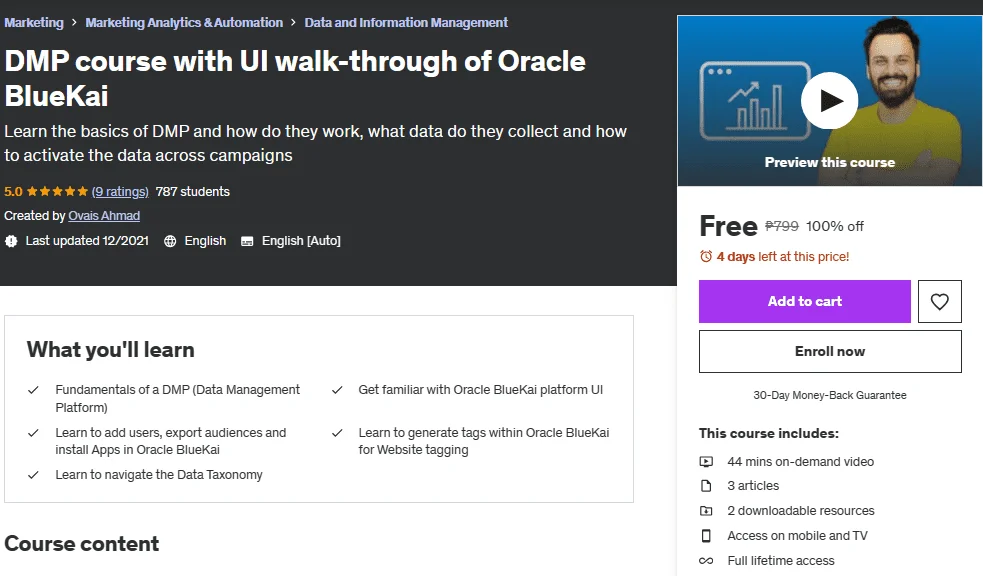Click the Course content heading
This screenshot has height=576, width=983.
coord(81,544)
